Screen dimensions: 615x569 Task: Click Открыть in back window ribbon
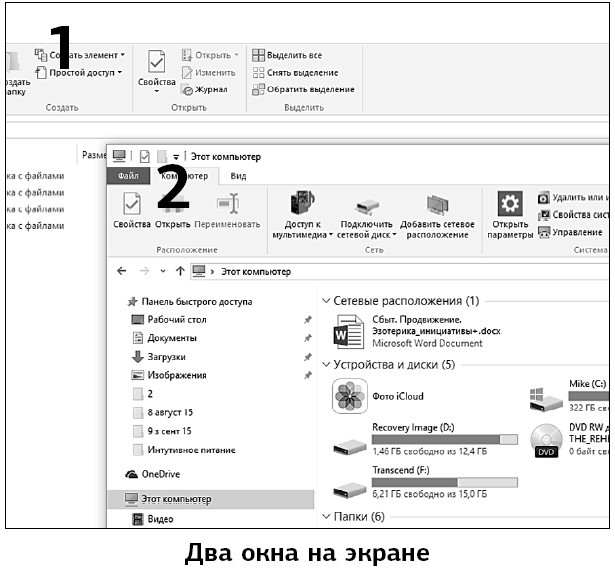[210, 55]
